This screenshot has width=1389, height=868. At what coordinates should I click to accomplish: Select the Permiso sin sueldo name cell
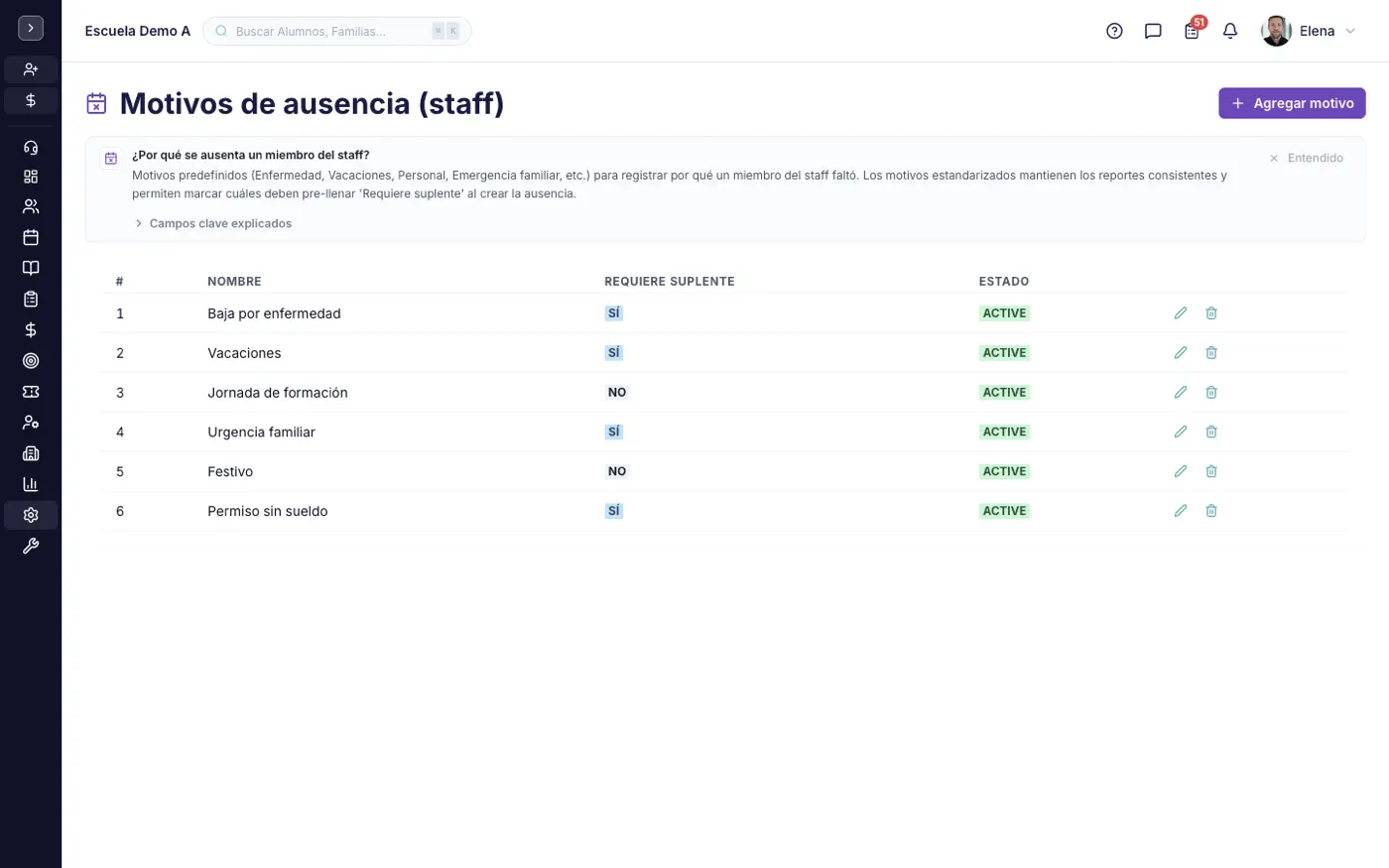point(268,512)
